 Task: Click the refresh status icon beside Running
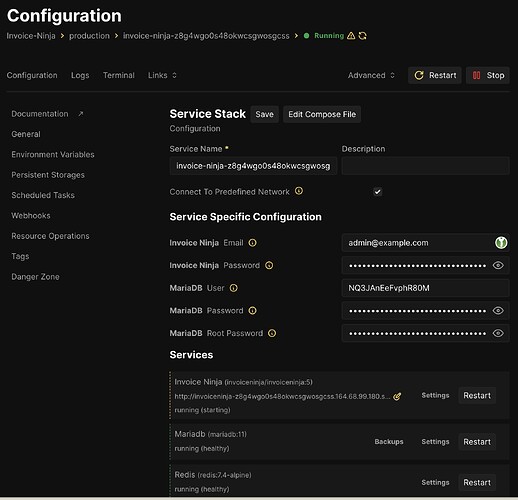[x=363, y=36]
